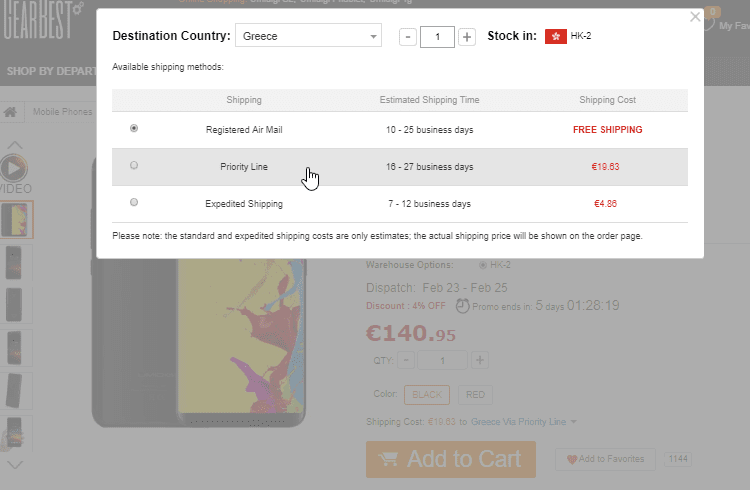Screen dimensions: 750x490
Task: Click the Add to Favorites heart button
Action: [606, 459]
